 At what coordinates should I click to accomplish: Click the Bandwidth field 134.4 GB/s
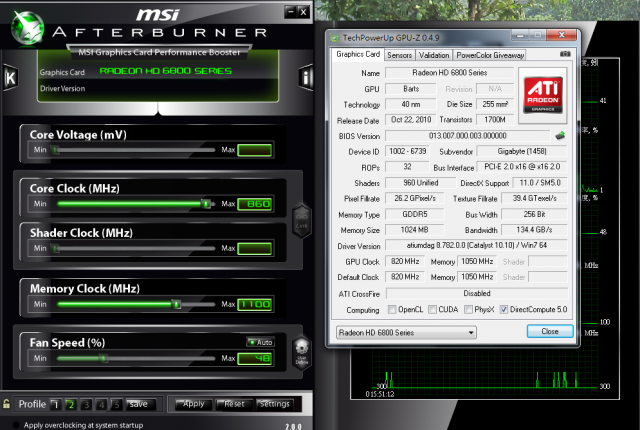[534, 230]
